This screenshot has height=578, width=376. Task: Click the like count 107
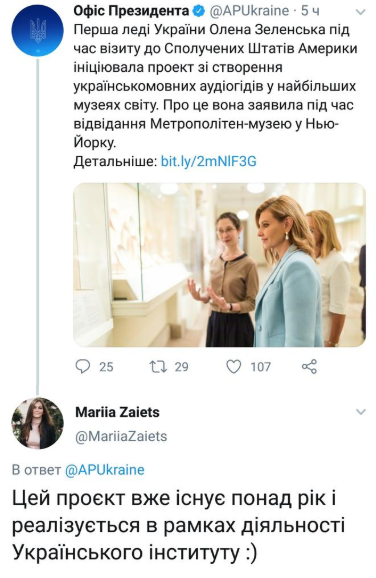[261, 367]
